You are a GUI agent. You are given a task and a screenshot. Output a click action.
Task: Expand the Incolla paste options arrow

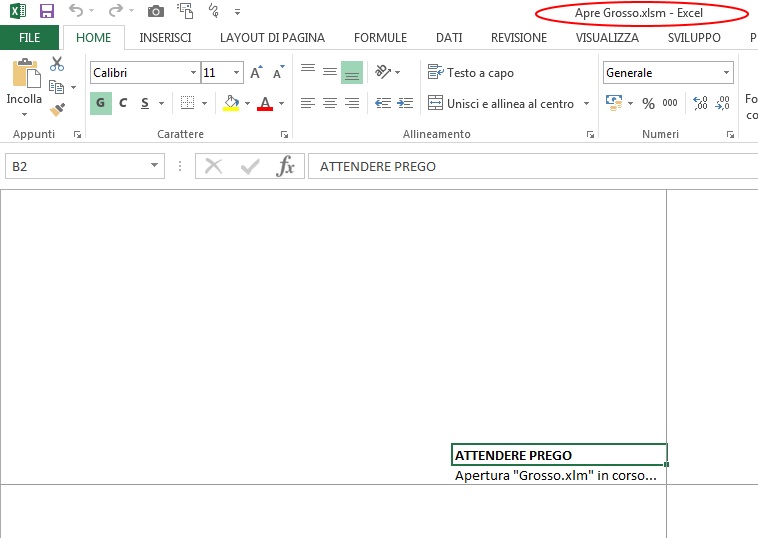coord(24,115)
